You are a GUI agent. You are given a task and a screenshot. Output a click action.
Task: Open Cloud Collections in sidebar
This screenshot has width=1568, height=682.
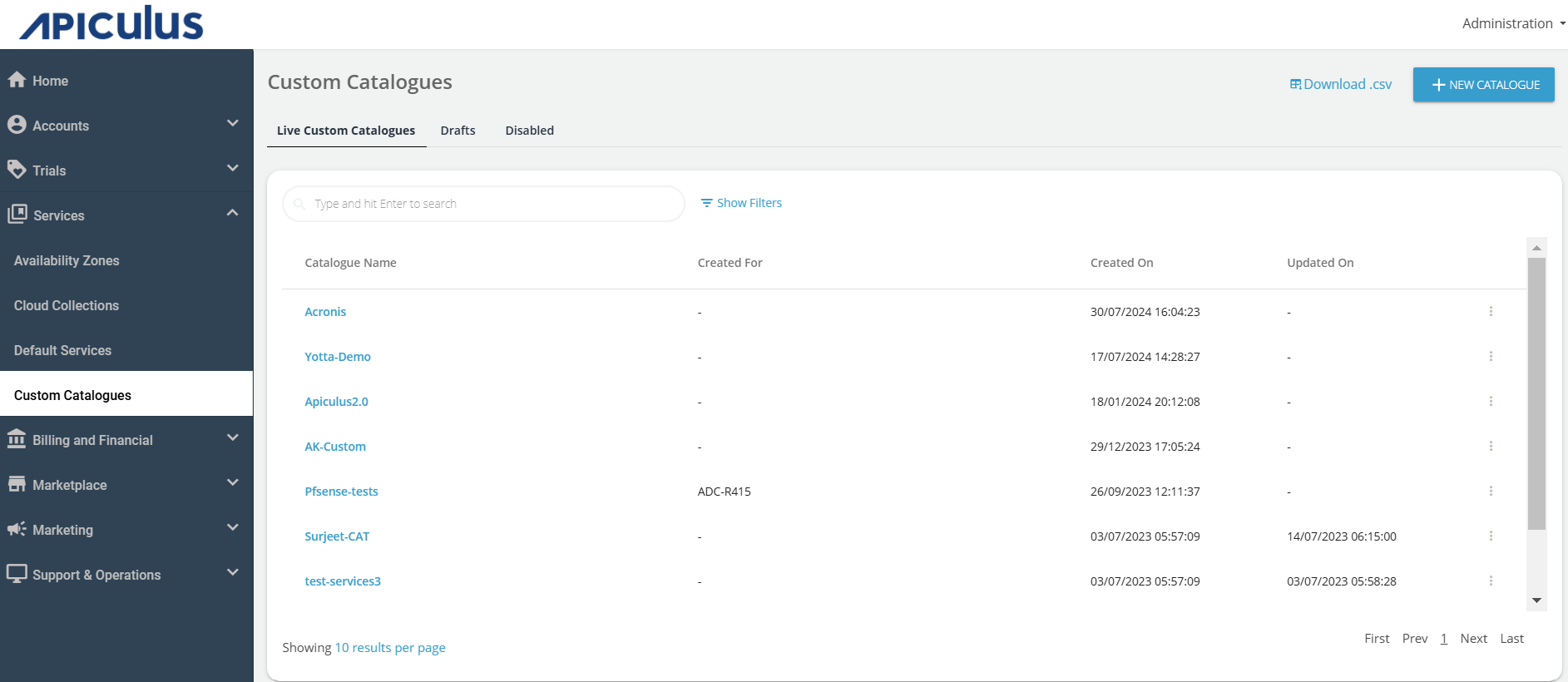click(x=126, y=305)
